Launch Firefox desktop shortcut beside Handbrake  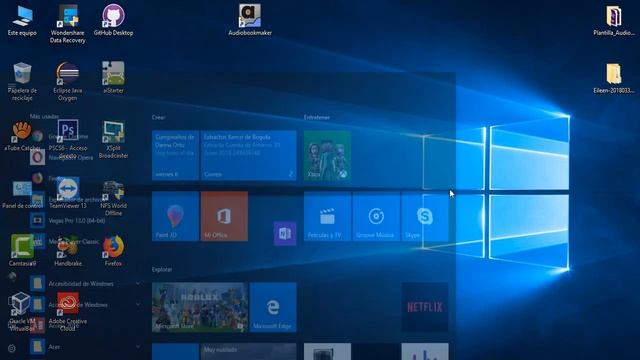click(113, 251)
